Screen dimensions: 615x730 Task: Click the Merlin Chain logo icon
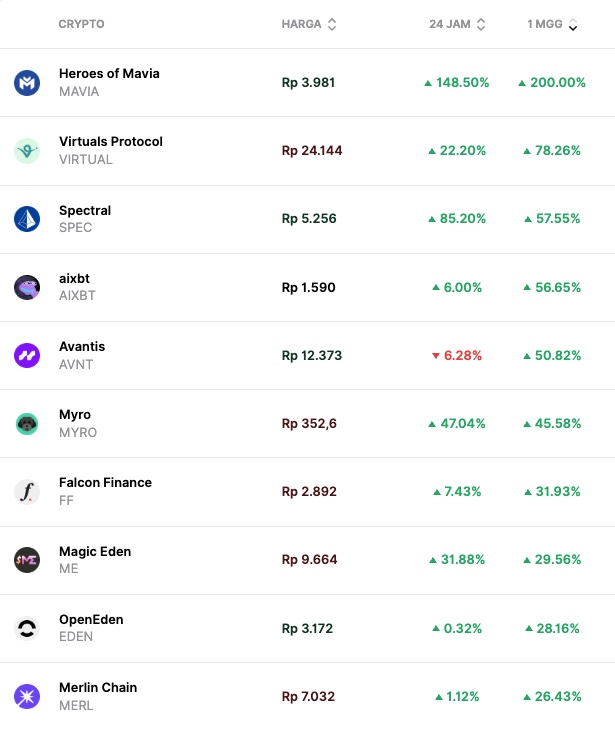27,696
